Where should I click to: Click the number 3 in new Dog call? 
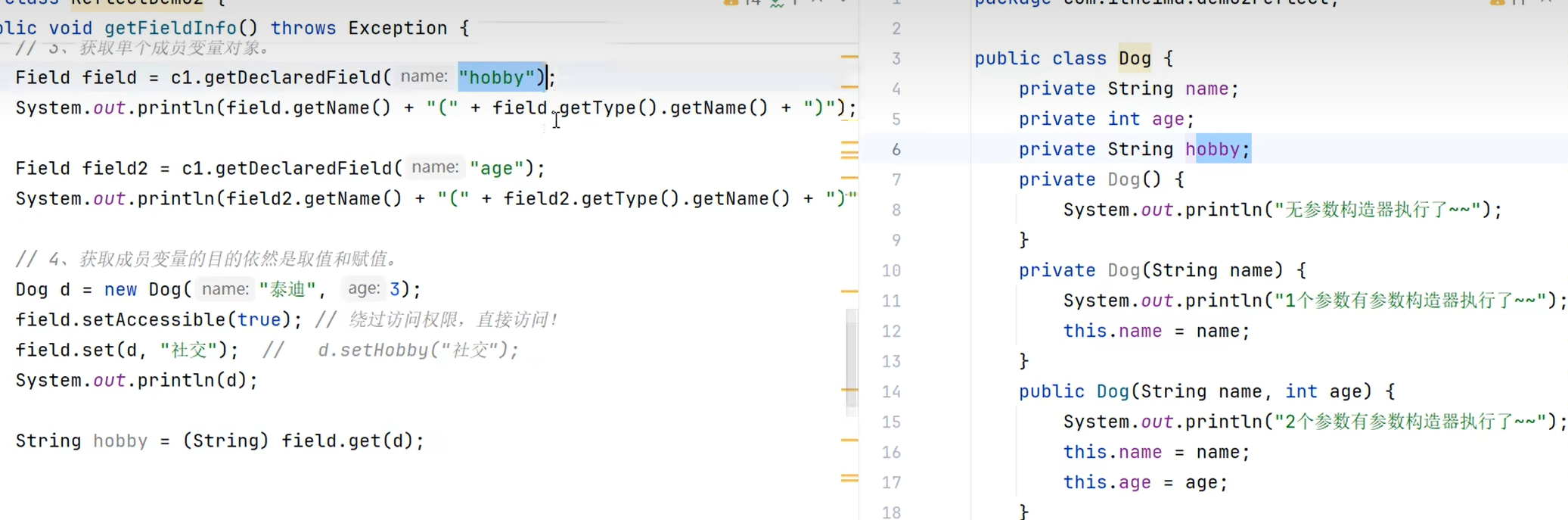click(x=394, y=289)
